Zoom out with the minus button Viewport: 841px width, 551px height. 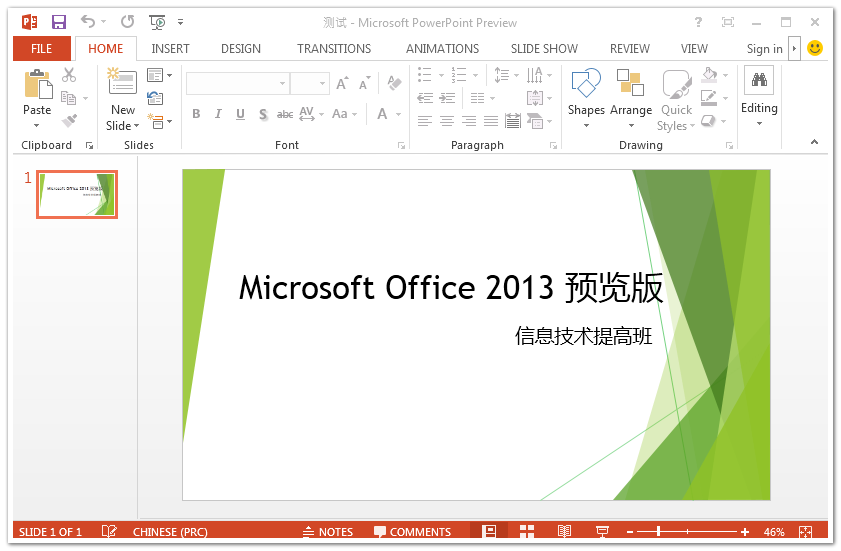[x=630, y=532]
